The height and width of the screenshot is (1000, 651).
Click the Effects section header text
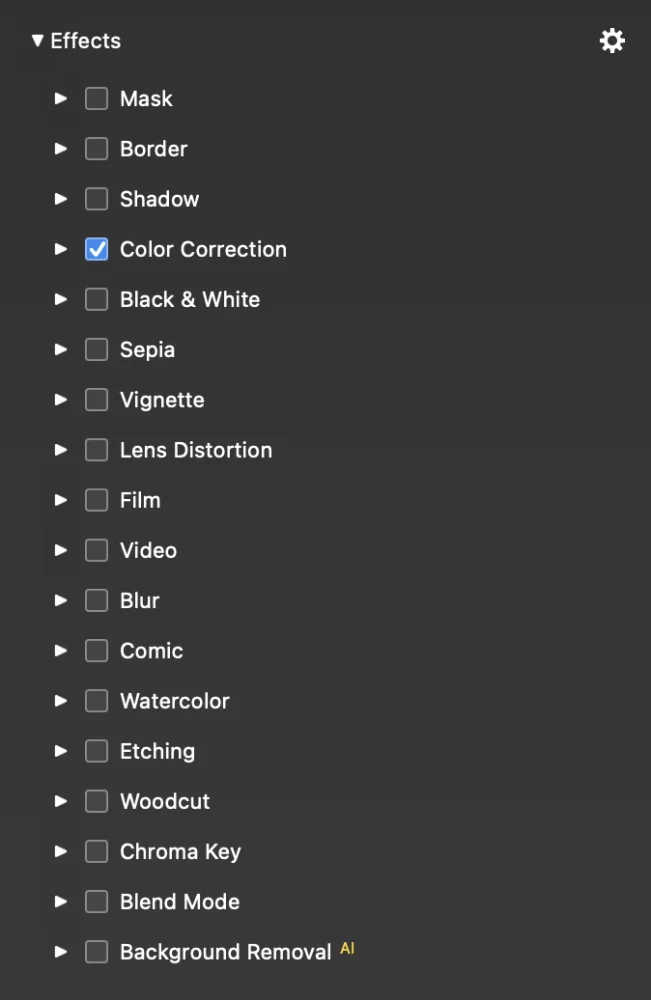[85, 41]
